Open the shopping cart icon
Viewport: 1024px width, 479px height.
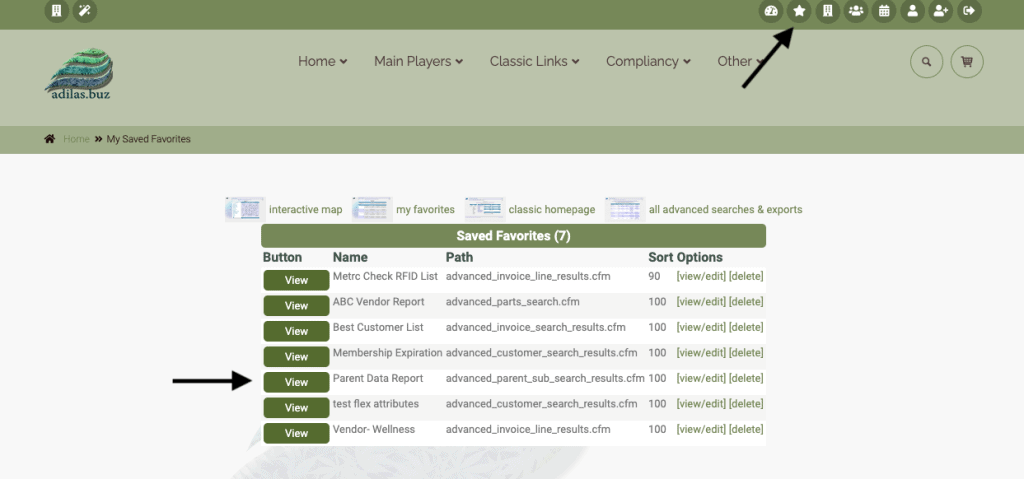967,62
